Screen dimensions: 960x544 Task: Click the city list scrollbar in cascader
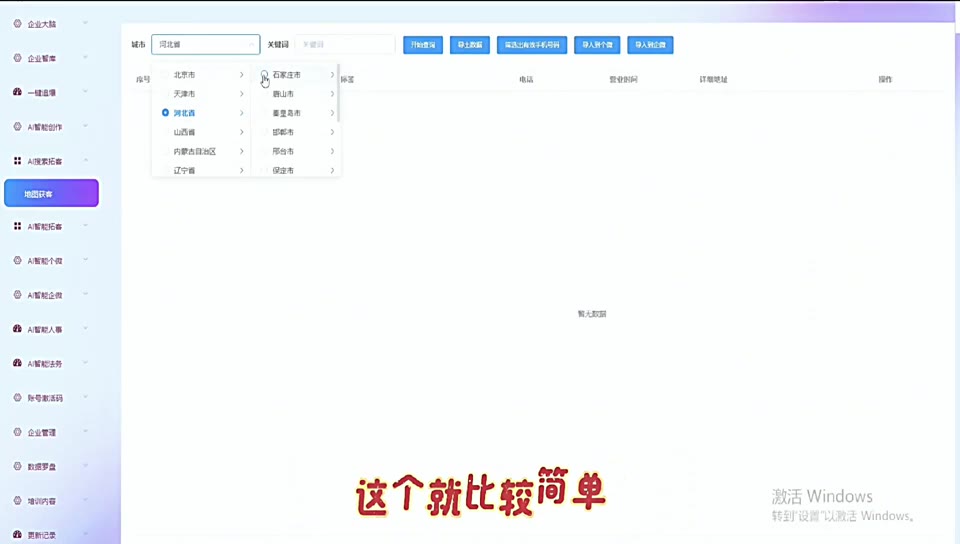pos(338,93)
